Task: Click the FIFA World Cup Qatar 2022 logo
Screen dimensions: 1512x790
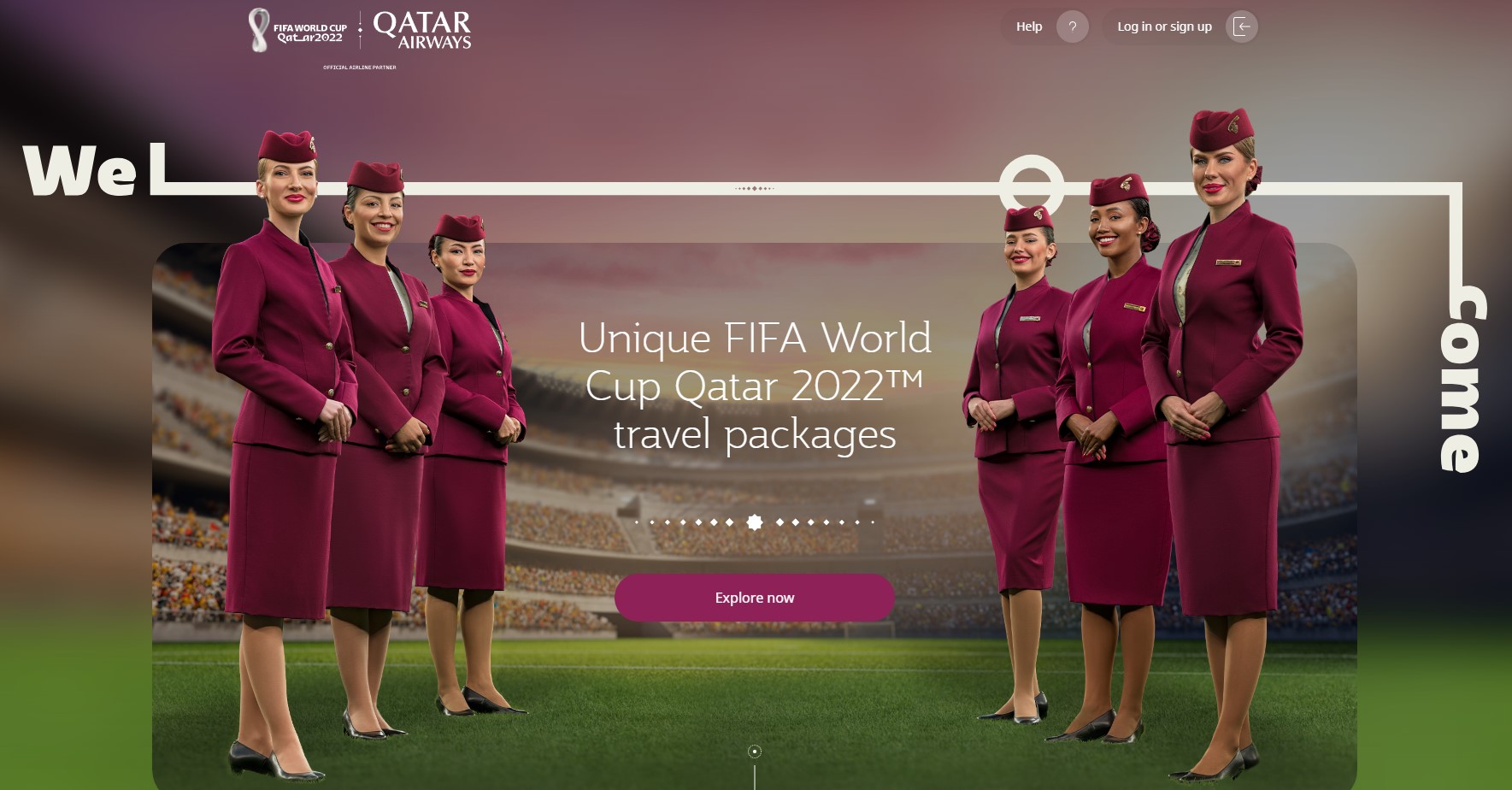Action: click(297, 31)
